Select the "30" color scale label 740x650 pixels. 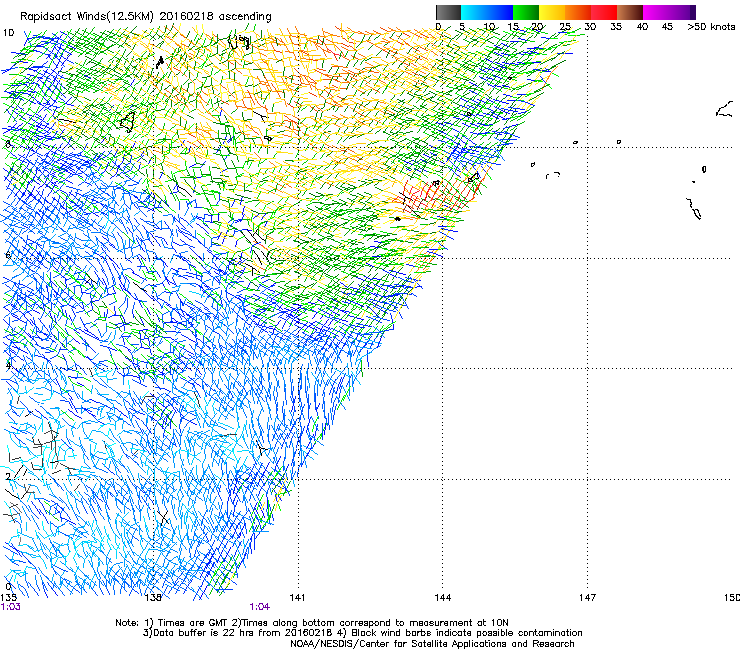point(590,27)
